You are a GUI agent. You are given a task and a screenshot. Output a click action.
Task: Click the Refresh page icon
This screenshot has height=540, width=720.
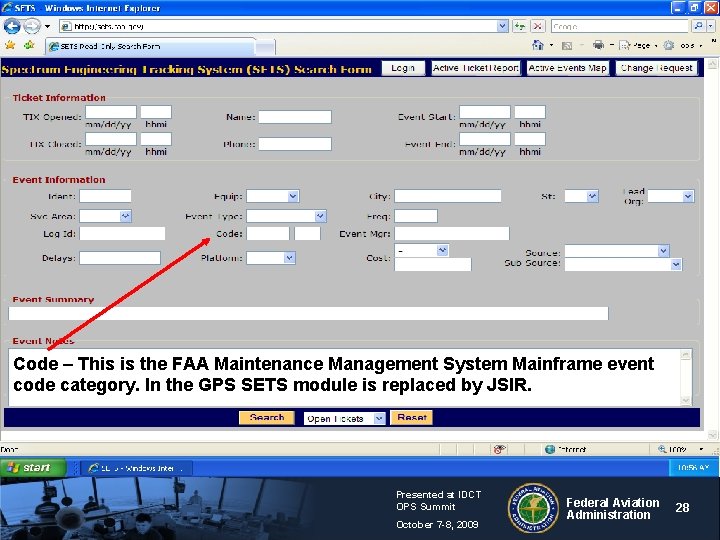click(x=520, y=26)
